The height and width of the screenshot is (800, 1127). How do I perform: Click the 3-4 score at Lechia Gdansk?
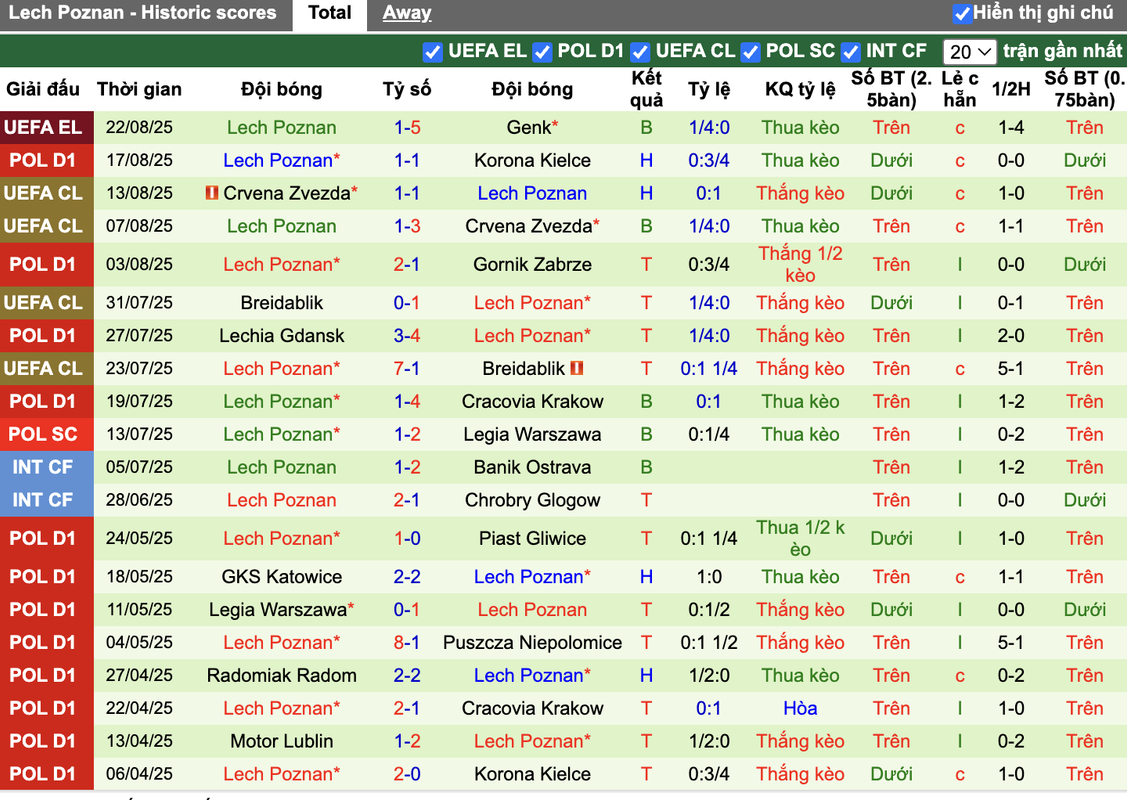pos(407,336)
